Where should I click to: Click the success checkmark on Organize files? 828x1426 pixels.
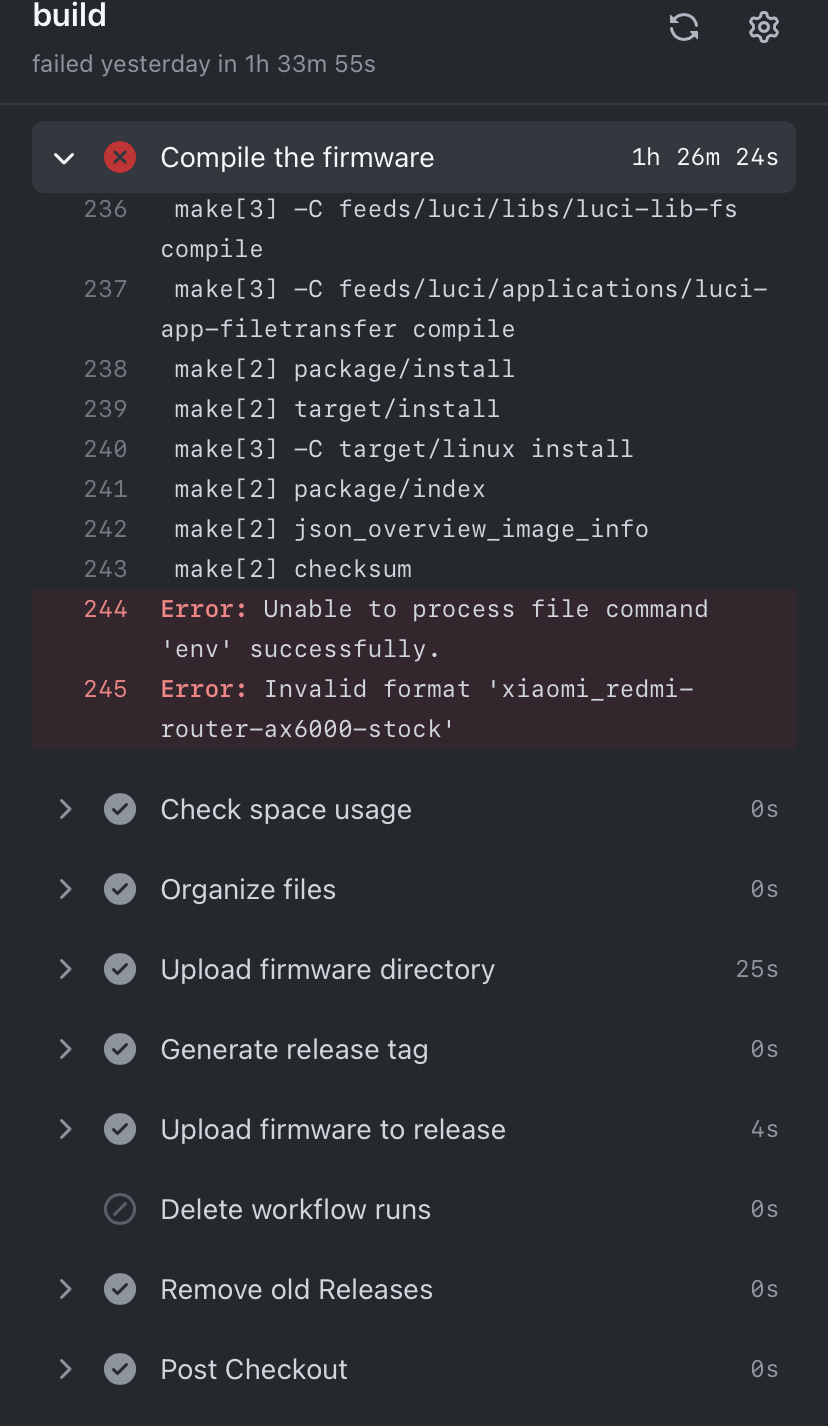click(120, 889)
